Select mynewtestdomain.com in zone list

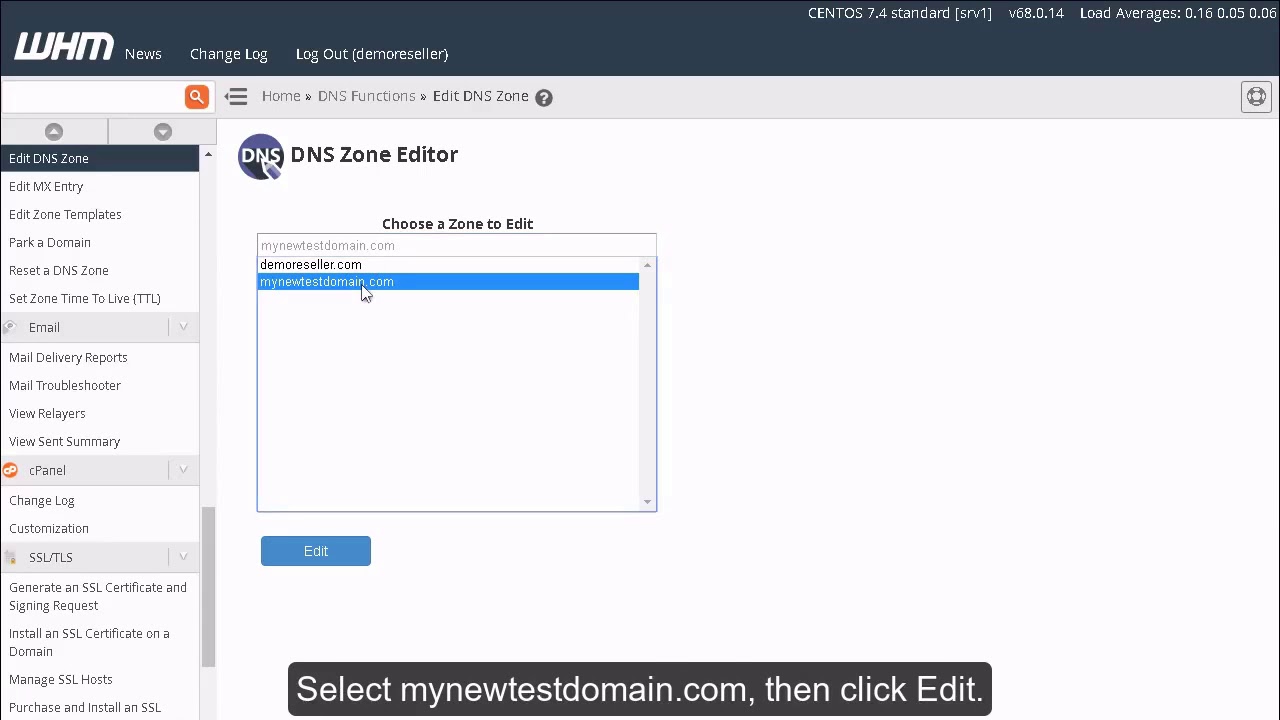pyautogui.click(x=448, y=282)
